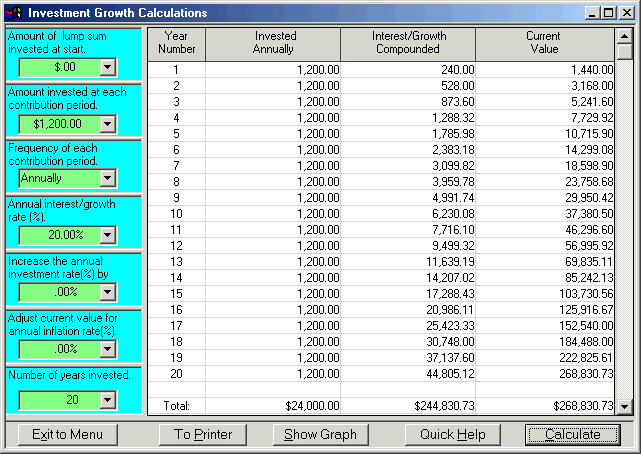Image resolution: width=641 pixels, height=454 pixels.
Task: Maximize the Investment Growth Calculations window
Action: (x=609, y=13)
